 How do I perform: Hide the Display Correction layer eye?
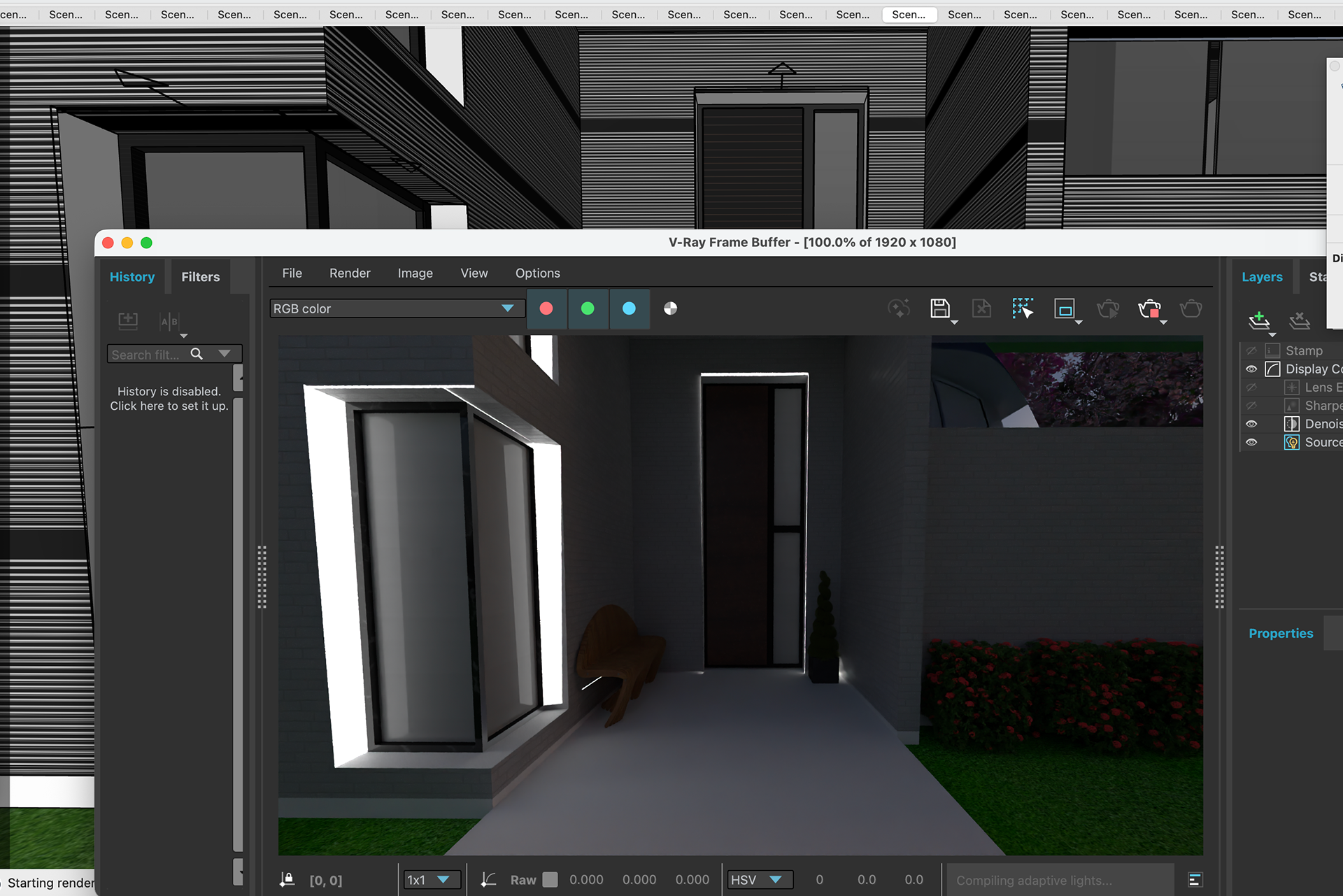1251,369
